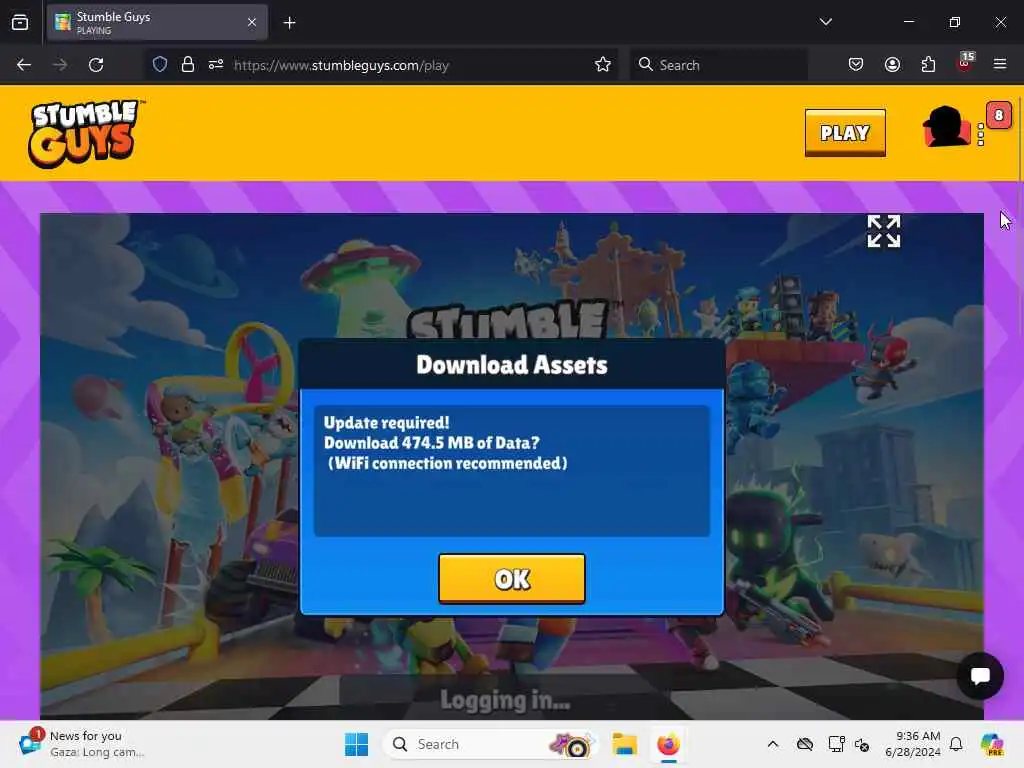The width and height of the screenshot is (1024, 768).
Task: Open Firefox application hamburger menu
Action: click(1000, 65)
